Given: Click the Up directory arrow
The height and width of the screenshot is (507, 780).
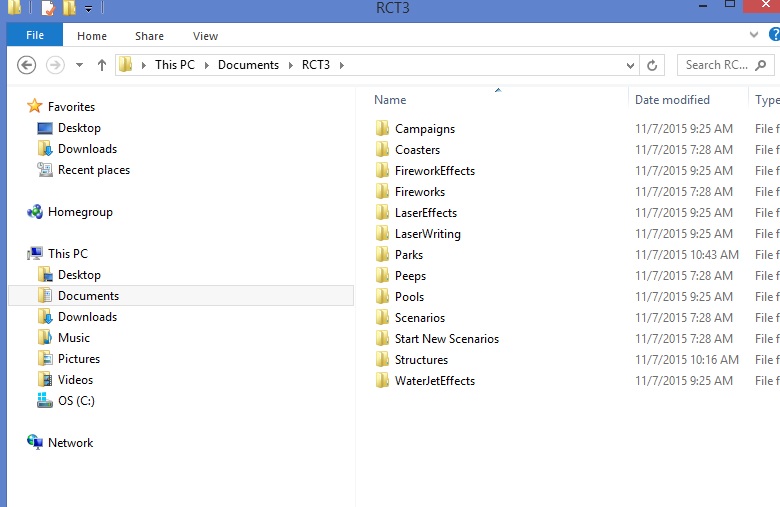Looking at the screenshot, I should point(101,65).
